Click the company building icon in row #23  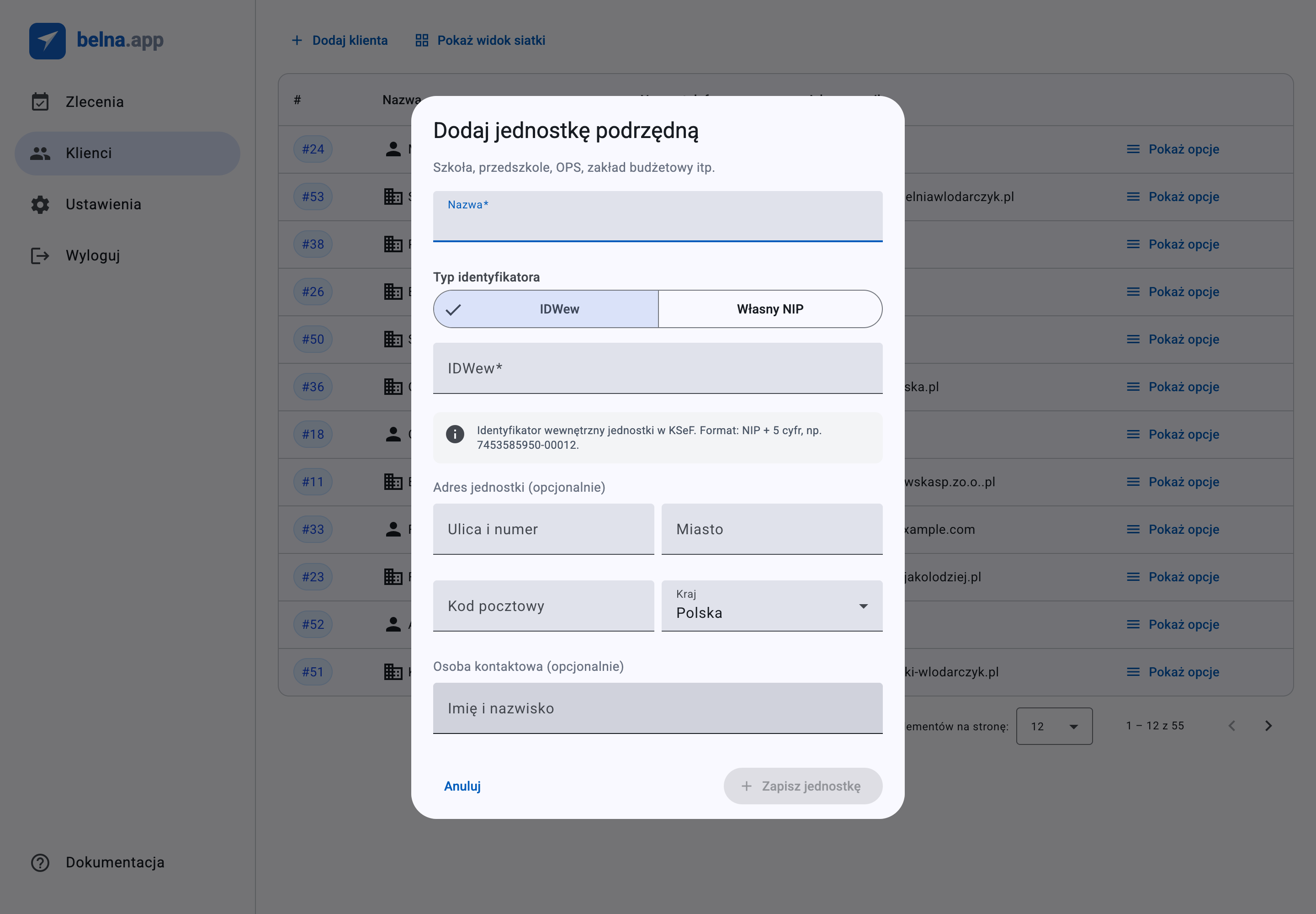pyautogui.click(x=393, y=577)
